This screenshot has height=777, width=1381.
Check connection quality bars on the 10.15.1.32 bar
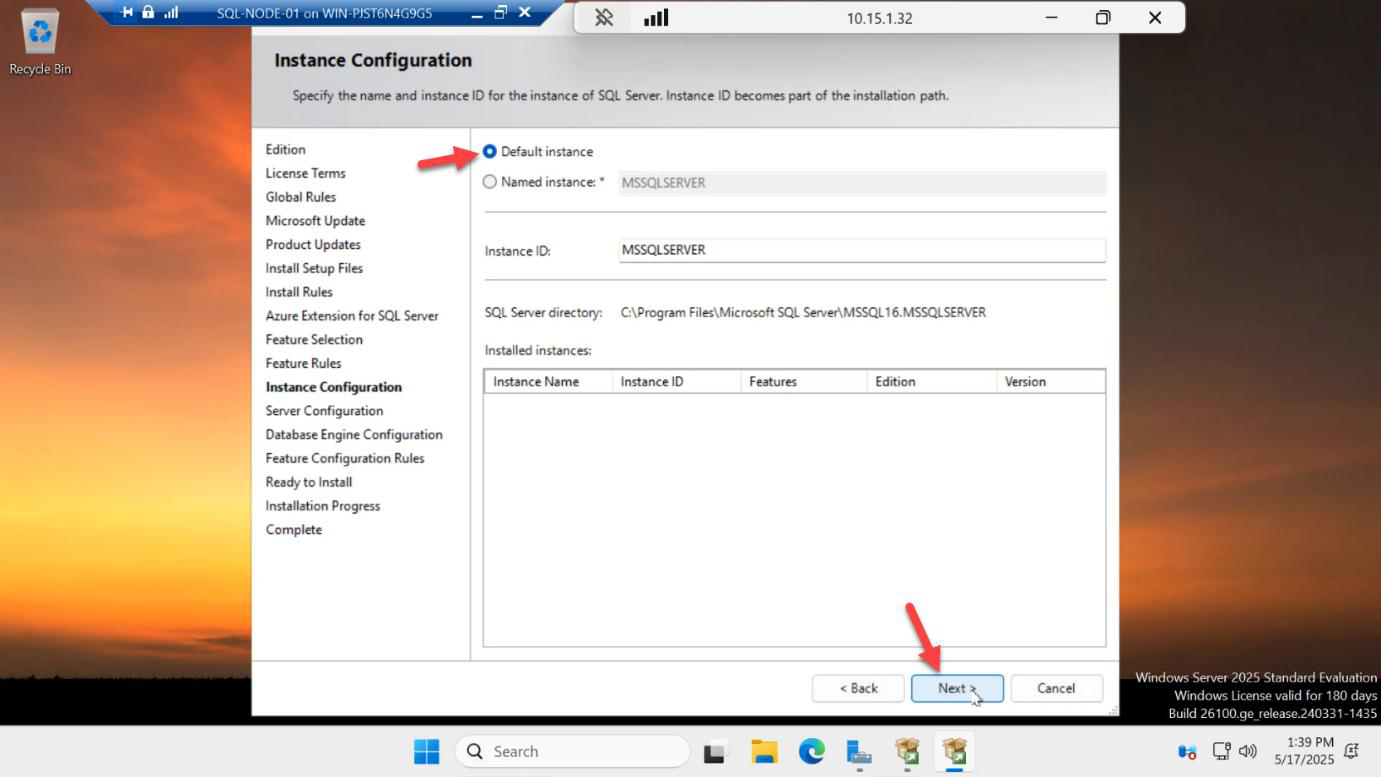point(656,18)
